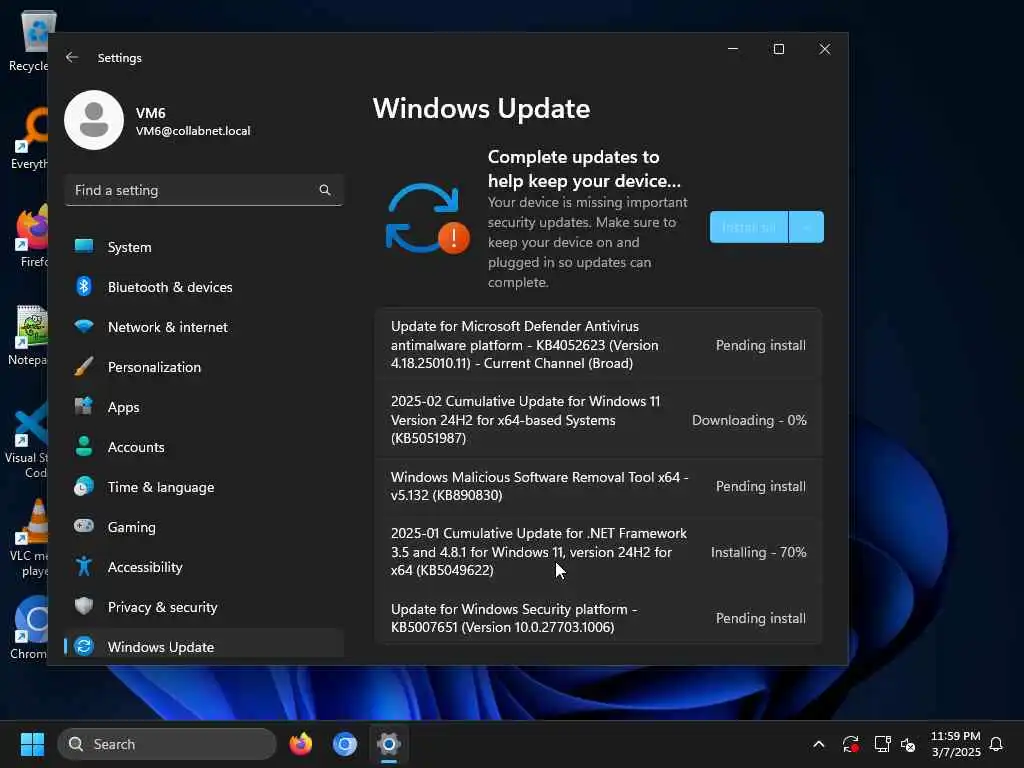Image resolution: width=1024 pixels, height=768 pixels.
Task: Go to Network & internet settings
Action: click(x=204, y=327)
